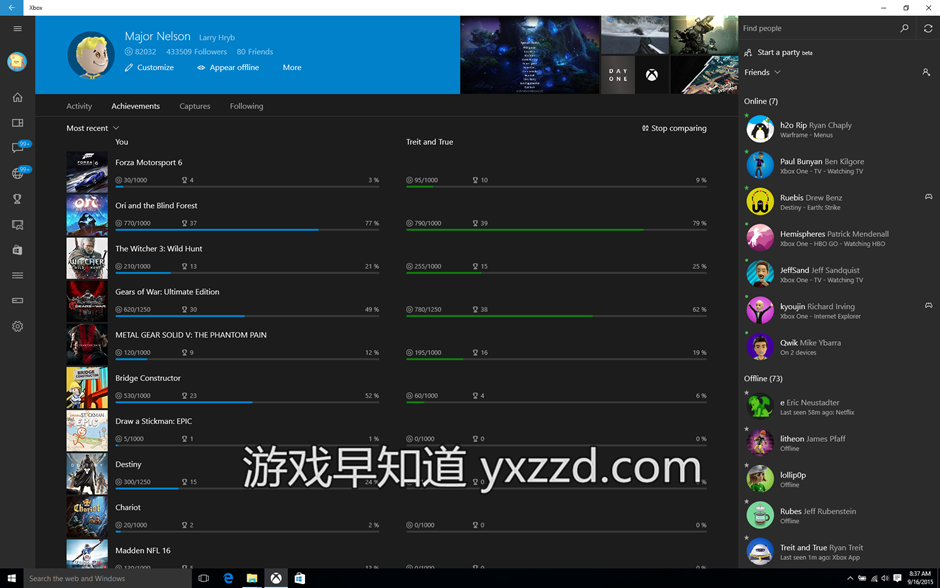Open the Forza Motorsport 6 thumbnail
940x588 pixels.
87,172
